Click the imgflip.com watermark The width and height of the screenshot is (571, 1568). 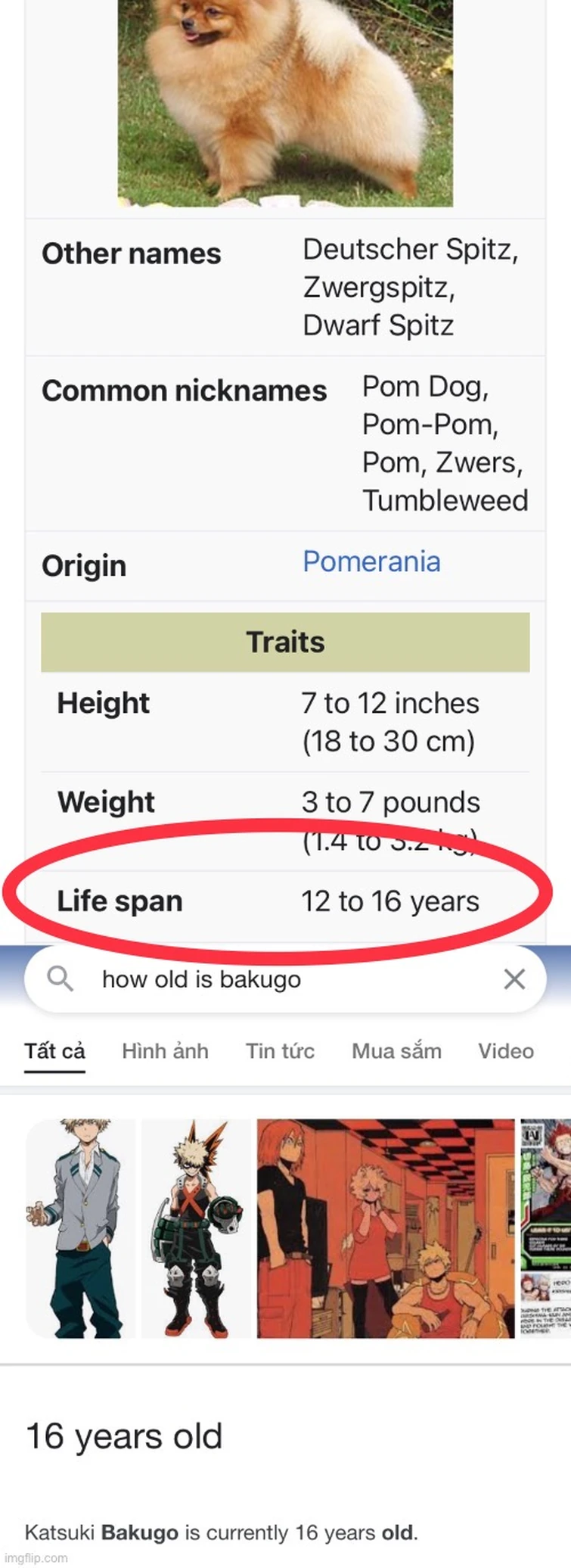[36, 1558]
